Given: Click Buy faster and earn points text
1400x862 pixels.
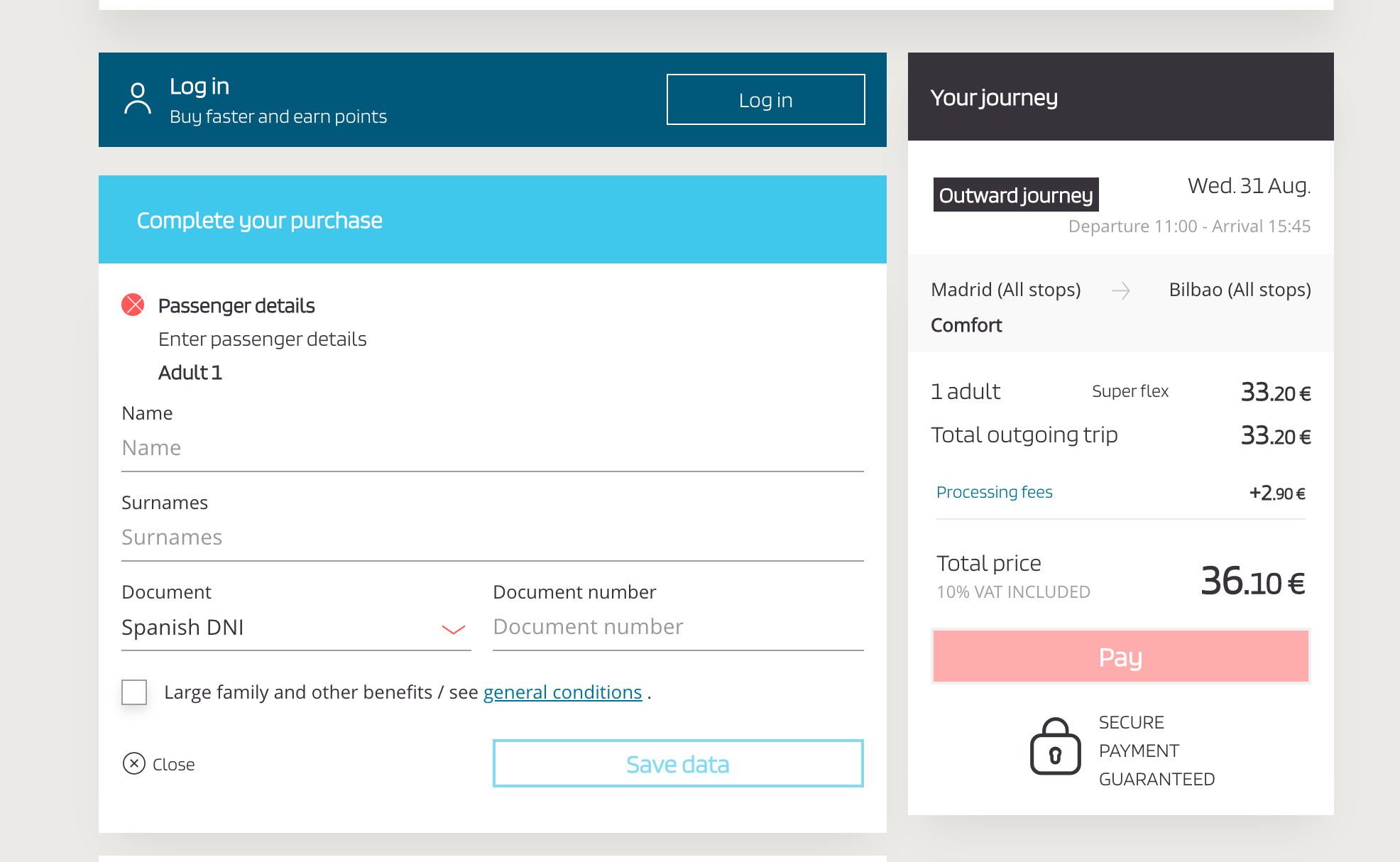Looking at the screenshot, I should pos(278,116).
